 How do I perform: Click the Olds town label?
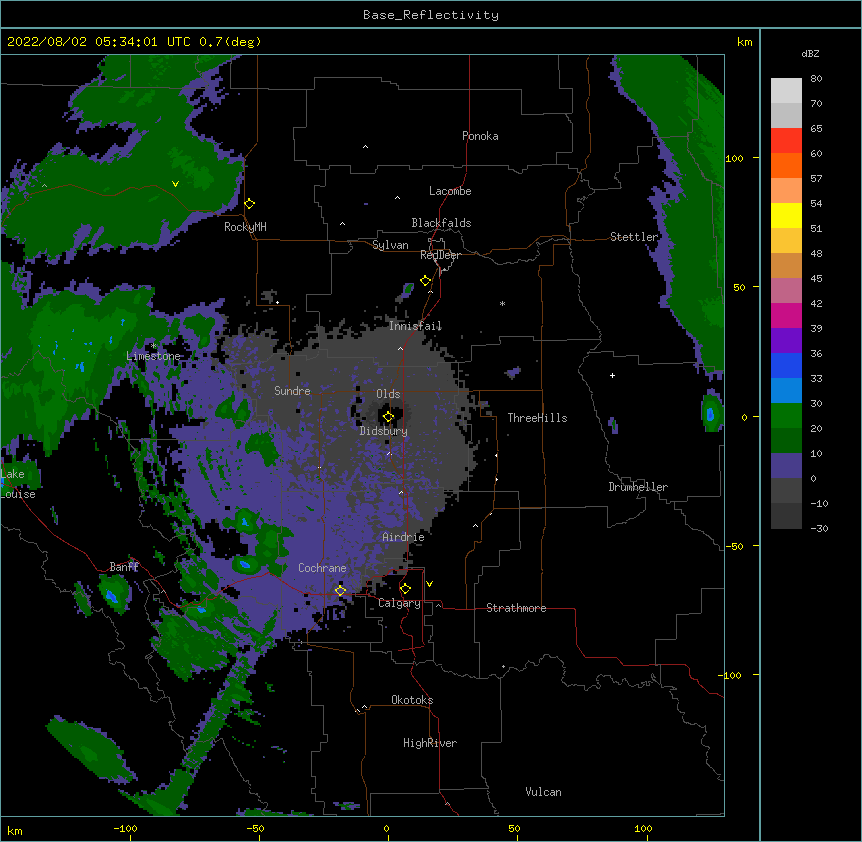[388, 394]
